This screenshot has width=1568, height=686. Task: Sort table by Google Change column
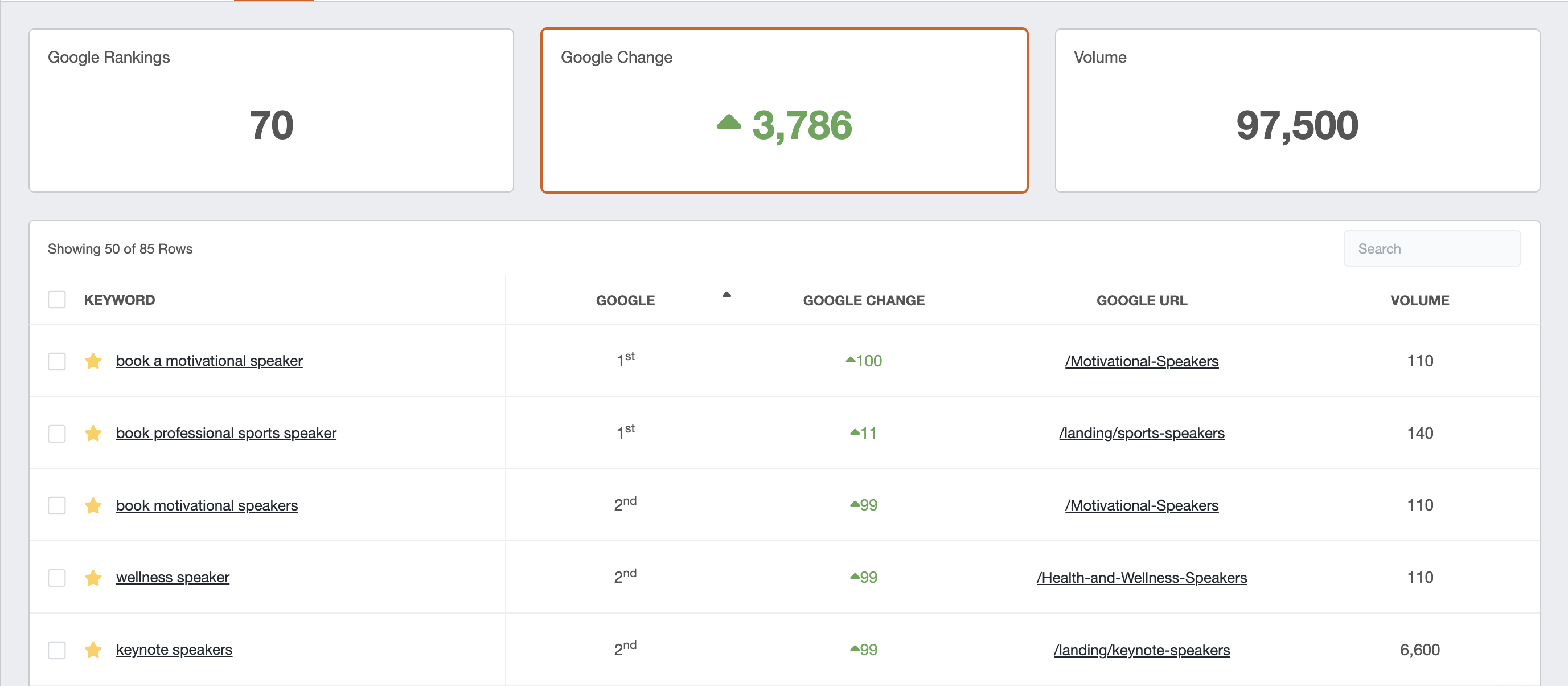pos(863,300)
